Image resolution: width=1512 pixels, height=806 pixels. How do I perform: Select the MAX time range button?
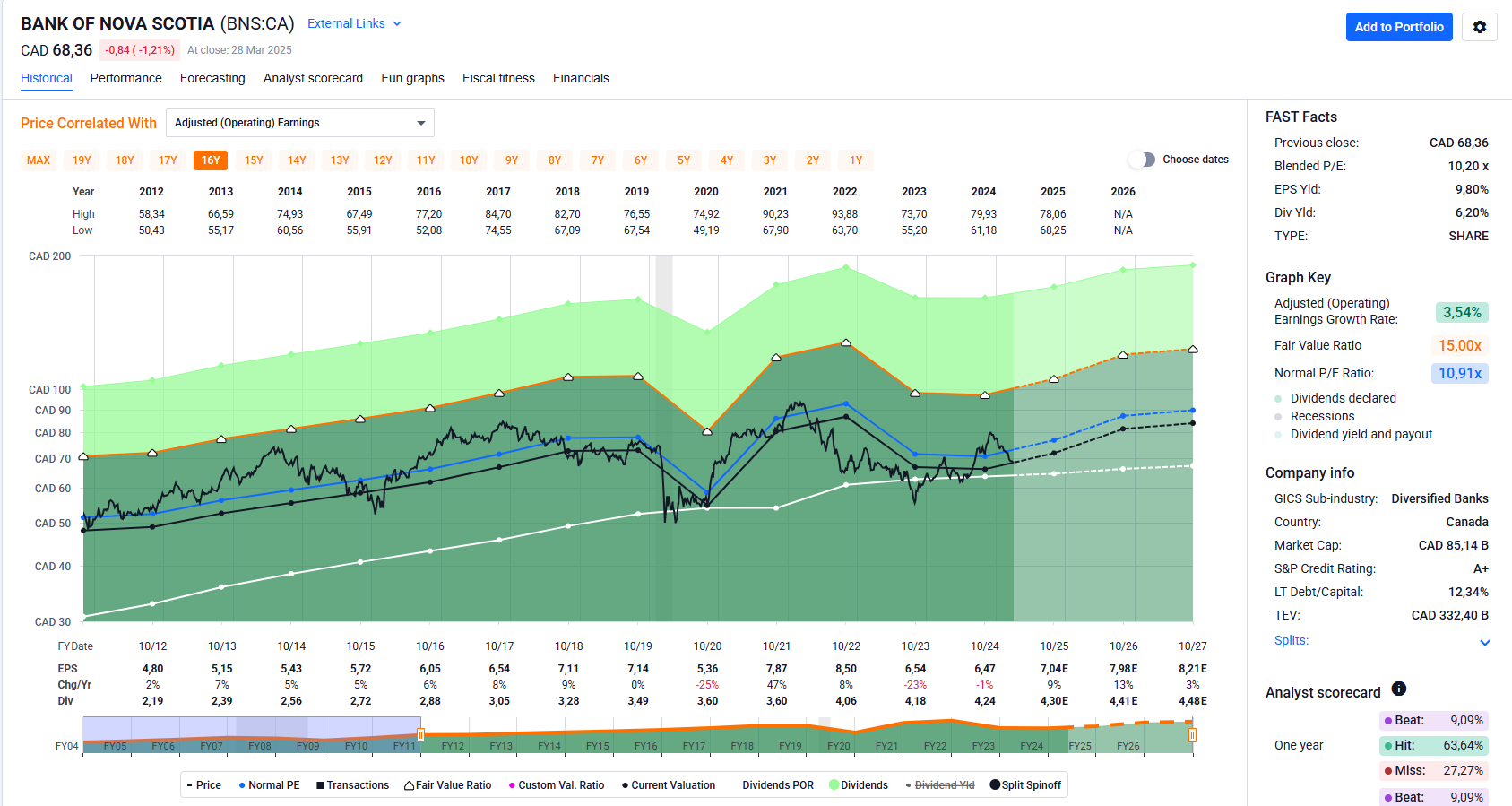point(39,160)
